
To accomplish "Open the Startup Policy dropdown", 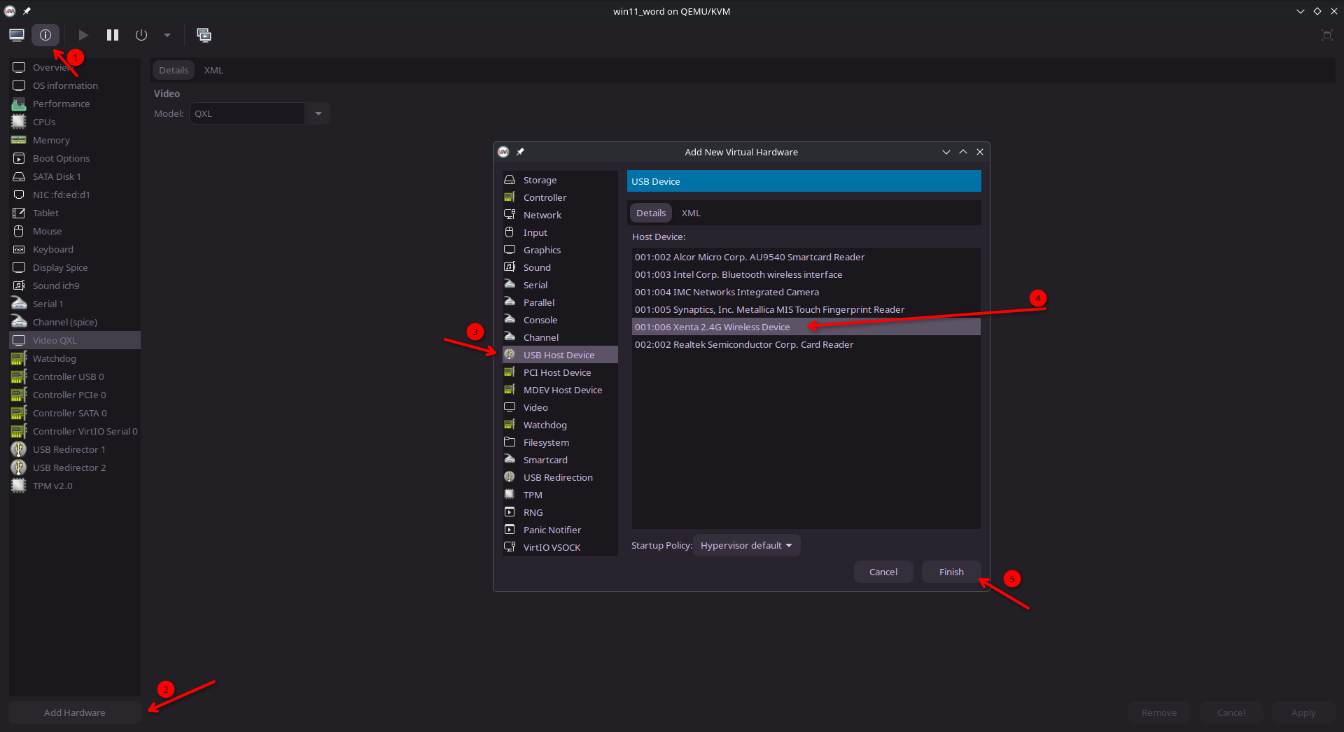I will tap(747, 545).
